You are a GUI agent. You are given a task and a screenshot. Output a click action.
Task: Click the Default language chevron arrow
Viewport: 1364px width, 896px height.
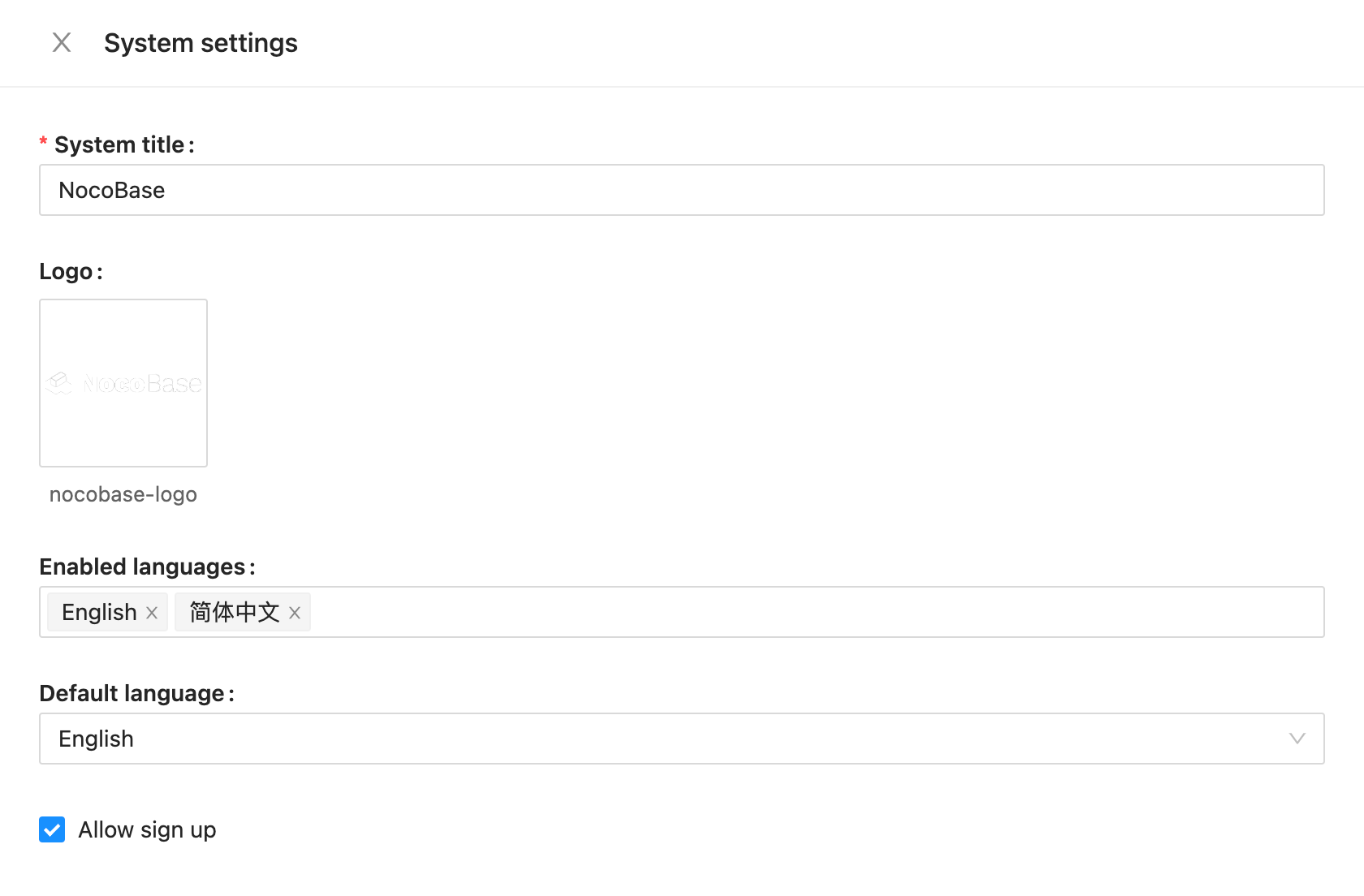(1297, 739)
